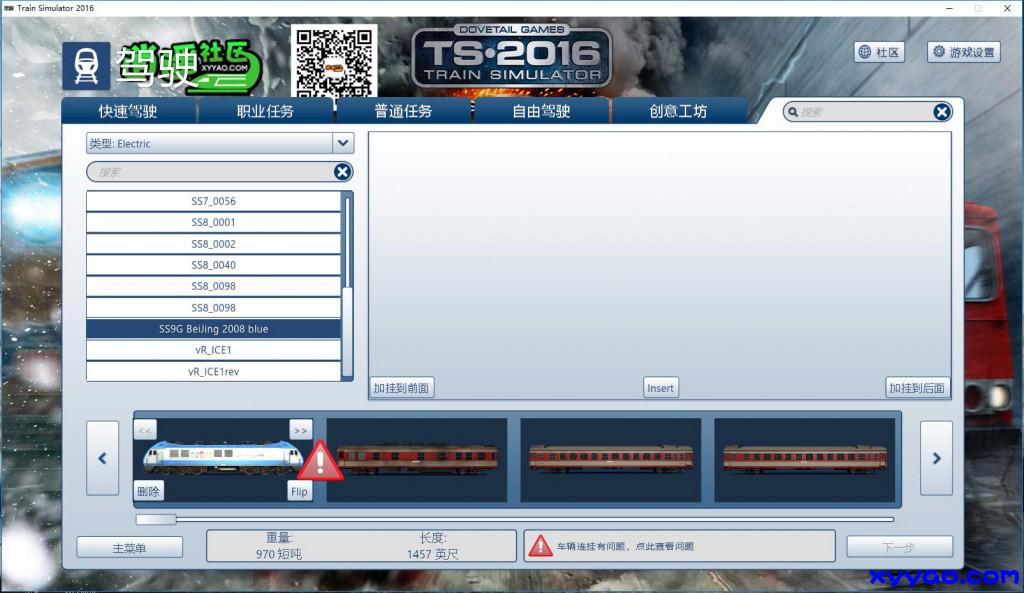Open the 类型: Electric dropdown
1024x593 pixels.
tap(343, 143)
